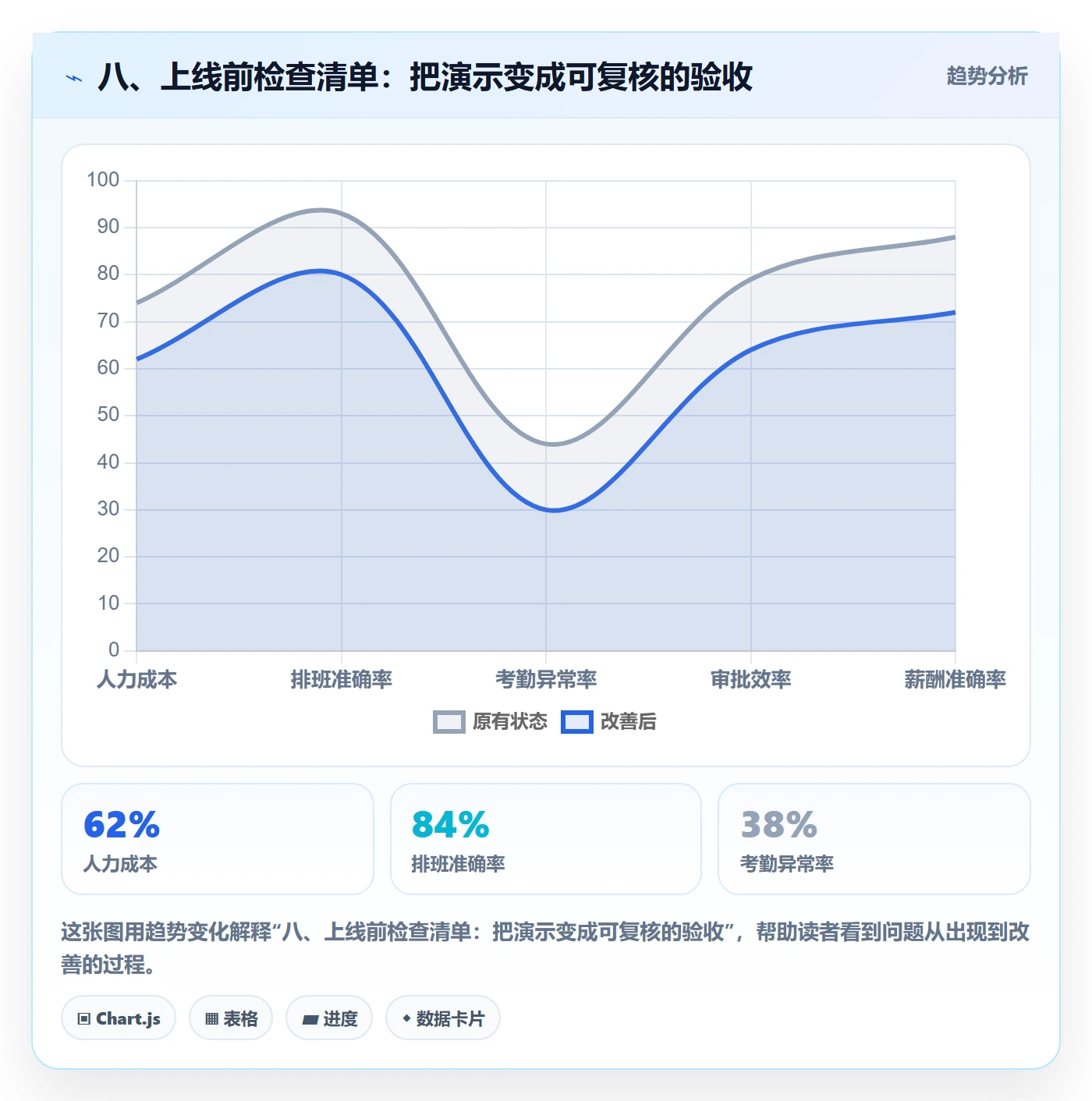Click the 排班准确率 x-axis label
The height and width of the screenshot is (1101, 1092).
tap(342, 679)
